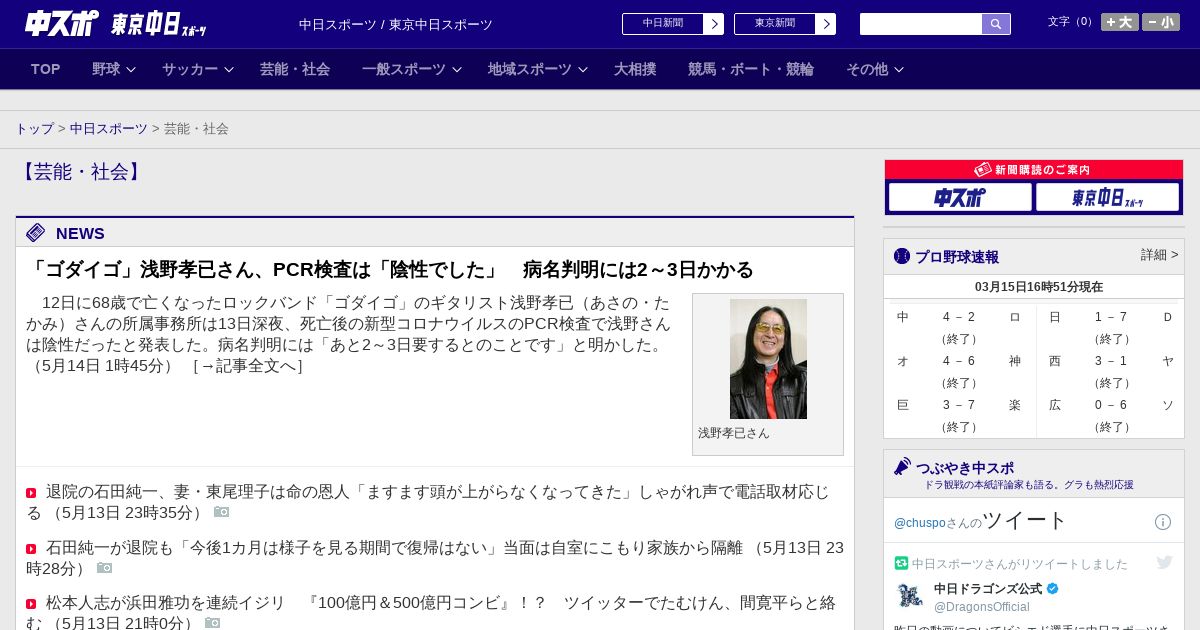The image size is (1200, 630).
Task: Open the 大相撲 menu item
Action: pos(635,69)
